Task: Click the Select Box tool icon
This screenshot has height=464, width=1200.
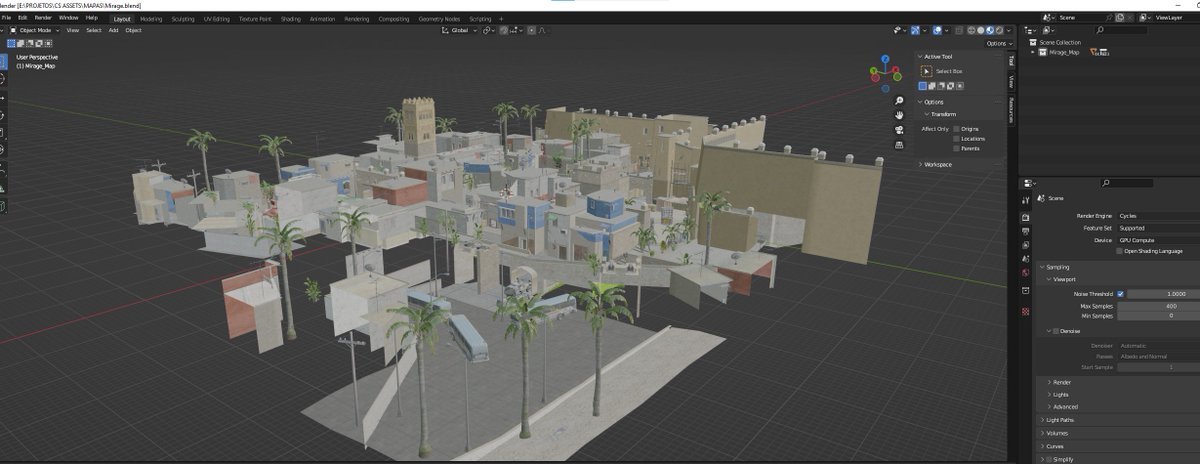Action: pos(925,71)
